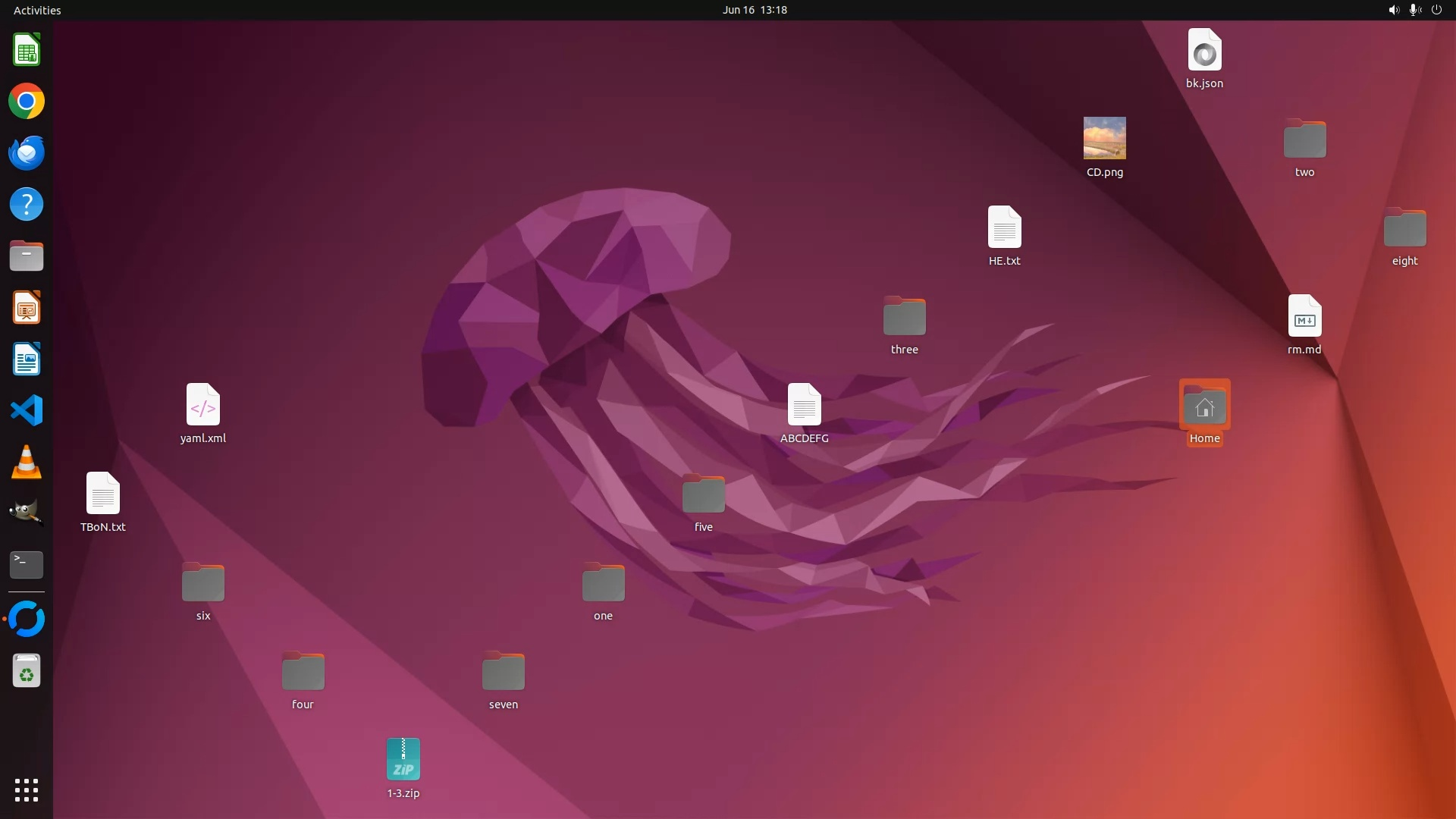
Task: Open the Trash in the dock
Action: pyautogui.click(x=27, y=671)
